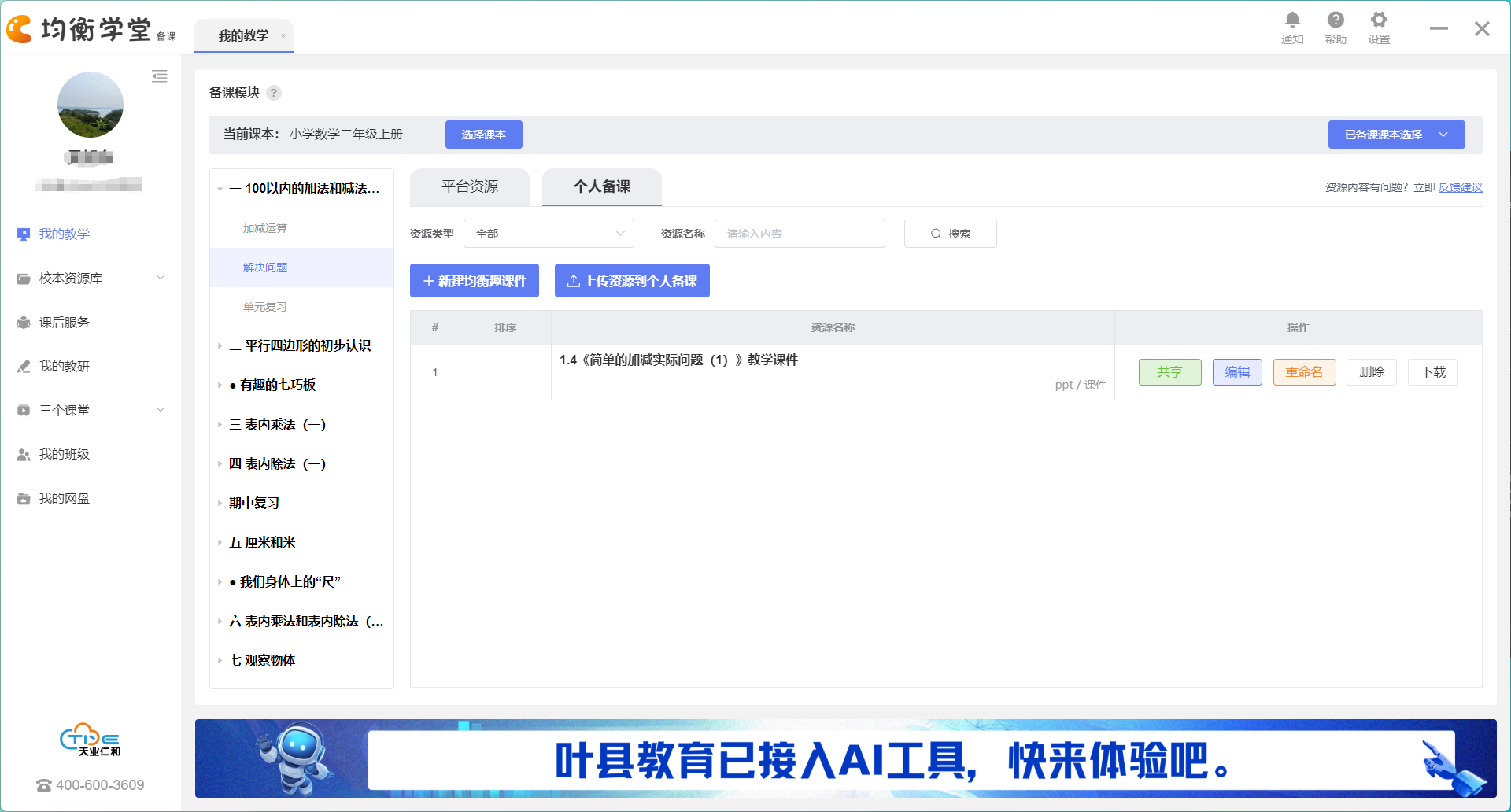Click the 备课模块 help tooltip icon
The image size is (1511, 812).
pos(274,93)
